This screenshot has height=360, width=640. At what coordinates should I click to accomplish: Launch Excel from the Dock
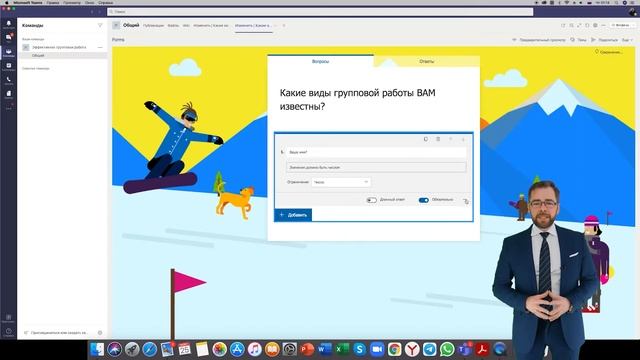click(x=342, y=349)
